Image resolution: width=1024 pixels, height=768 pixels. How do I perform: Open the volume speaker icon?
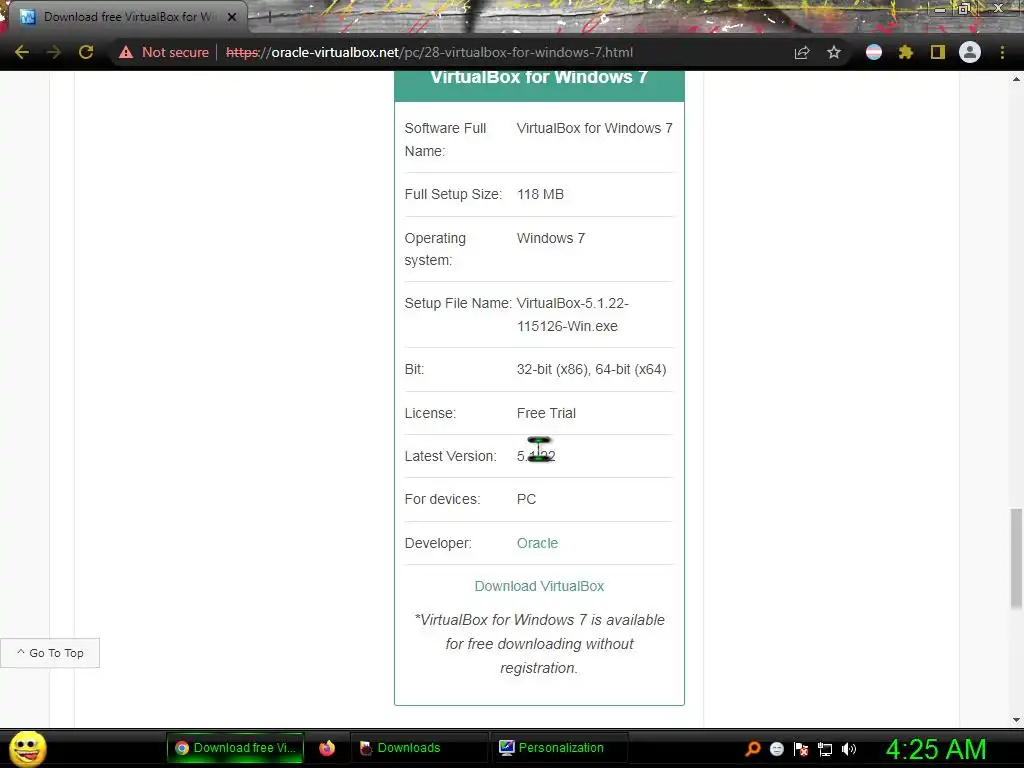pos(849,748)
